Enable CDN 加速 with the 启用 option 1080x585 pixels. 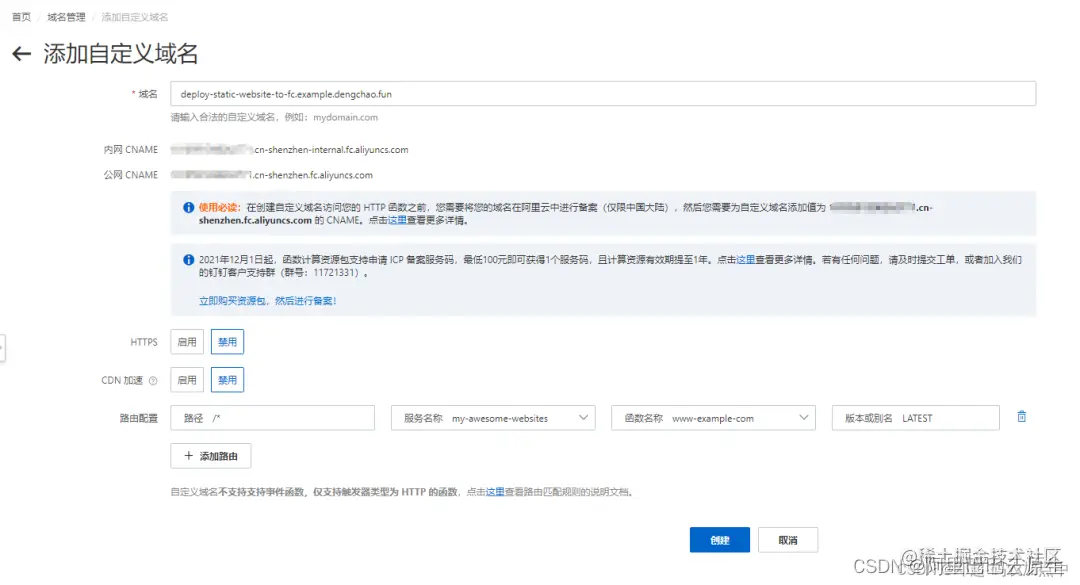pyautogui.click(x=187, y=380)
